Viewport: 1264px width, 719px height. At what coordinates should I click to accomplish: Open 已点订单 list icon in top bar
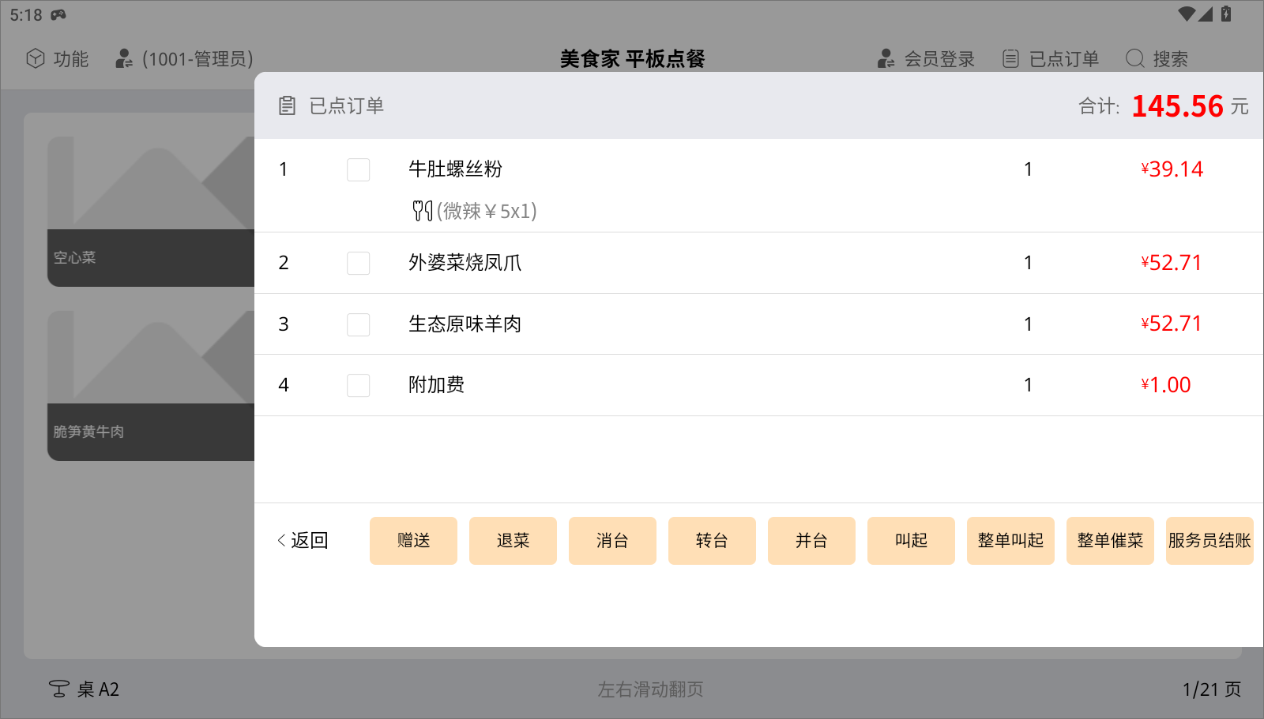[1012, 59]
